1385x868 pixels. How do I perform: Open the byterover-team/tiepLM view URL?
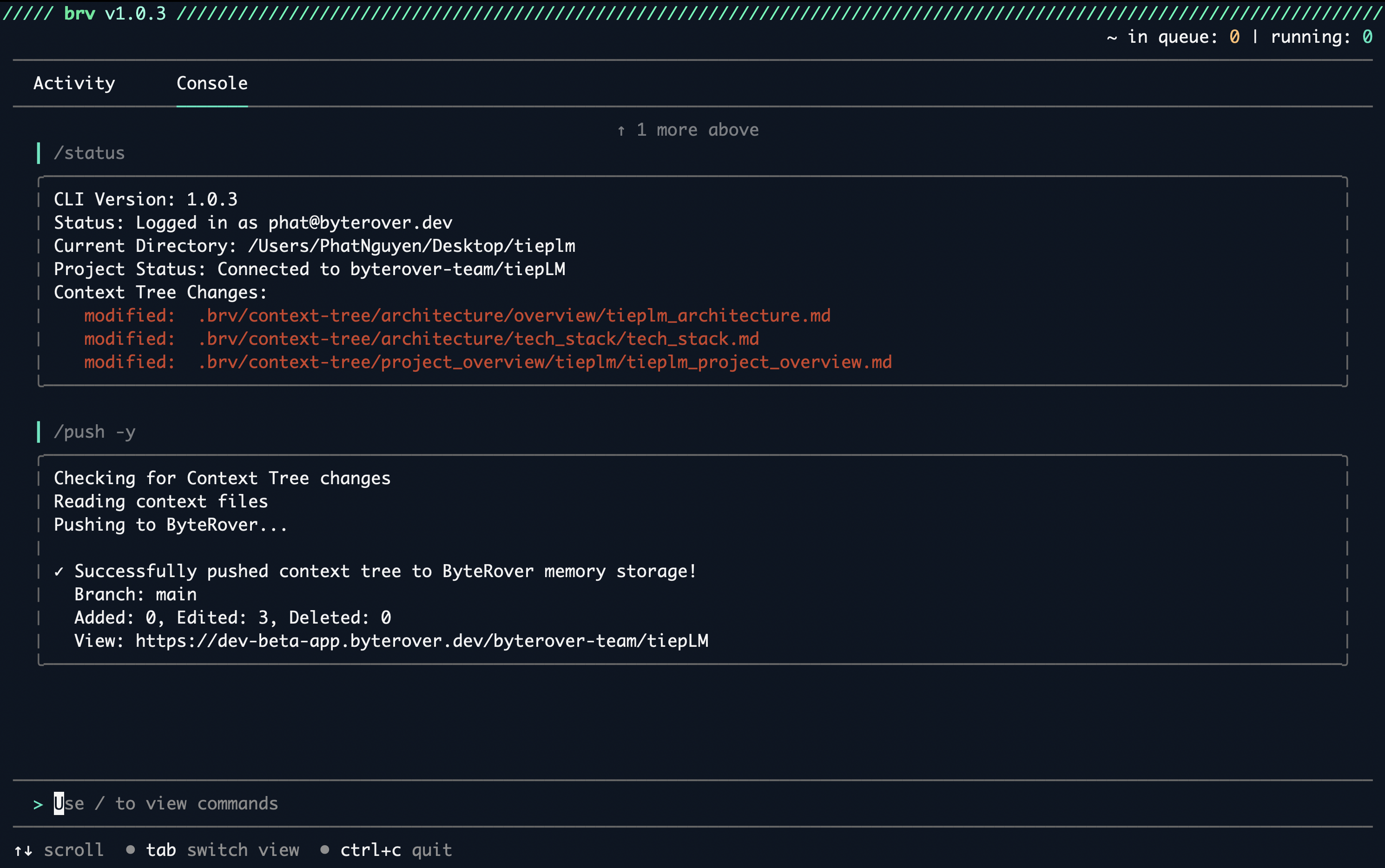[422, 641]
